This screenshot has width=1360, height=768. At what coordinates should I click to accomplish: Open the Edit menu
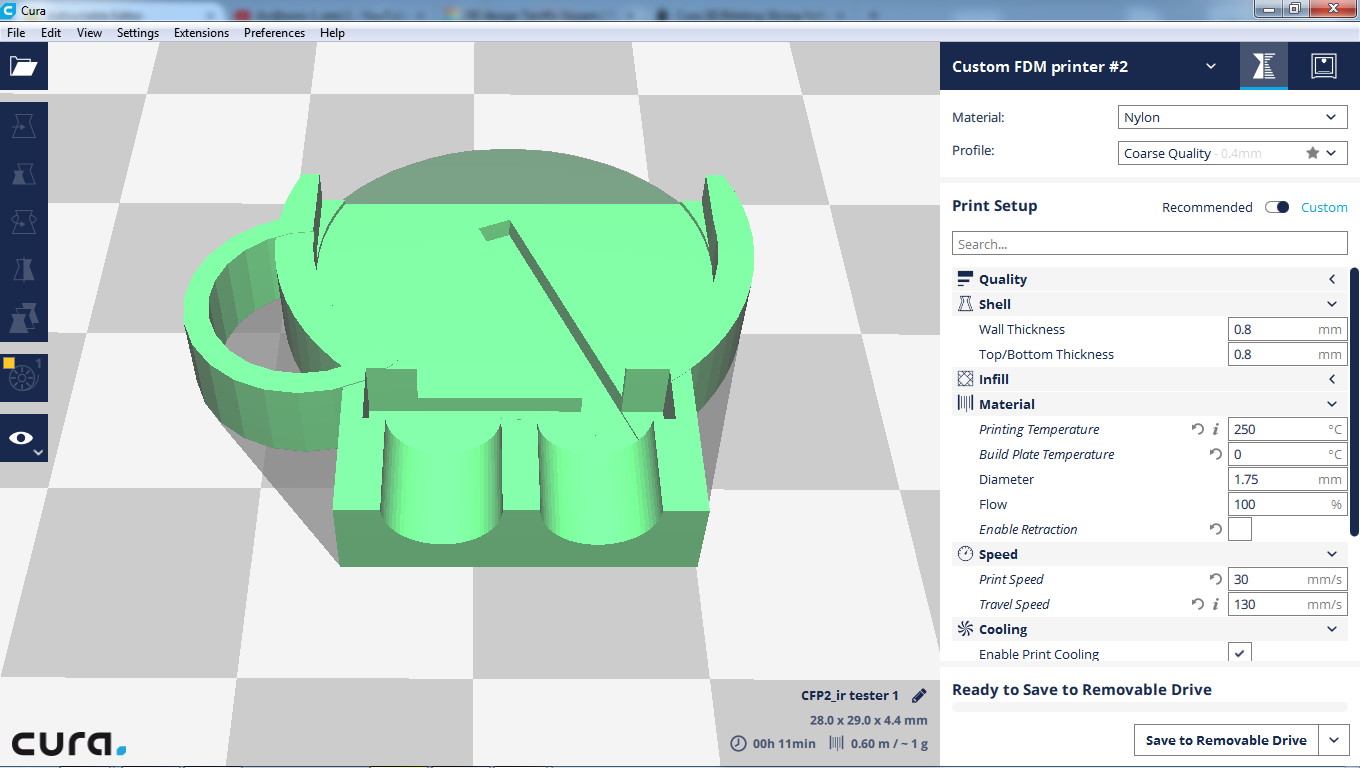pyautogui.click(x=51, y=33)
